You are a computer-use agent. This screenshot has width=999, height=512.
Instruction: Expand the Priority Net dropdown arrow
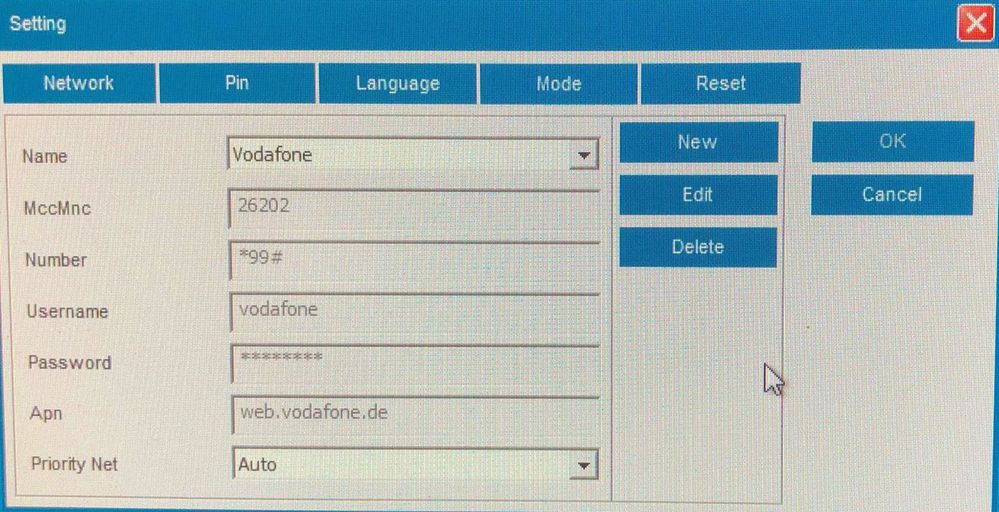(583, 466)
